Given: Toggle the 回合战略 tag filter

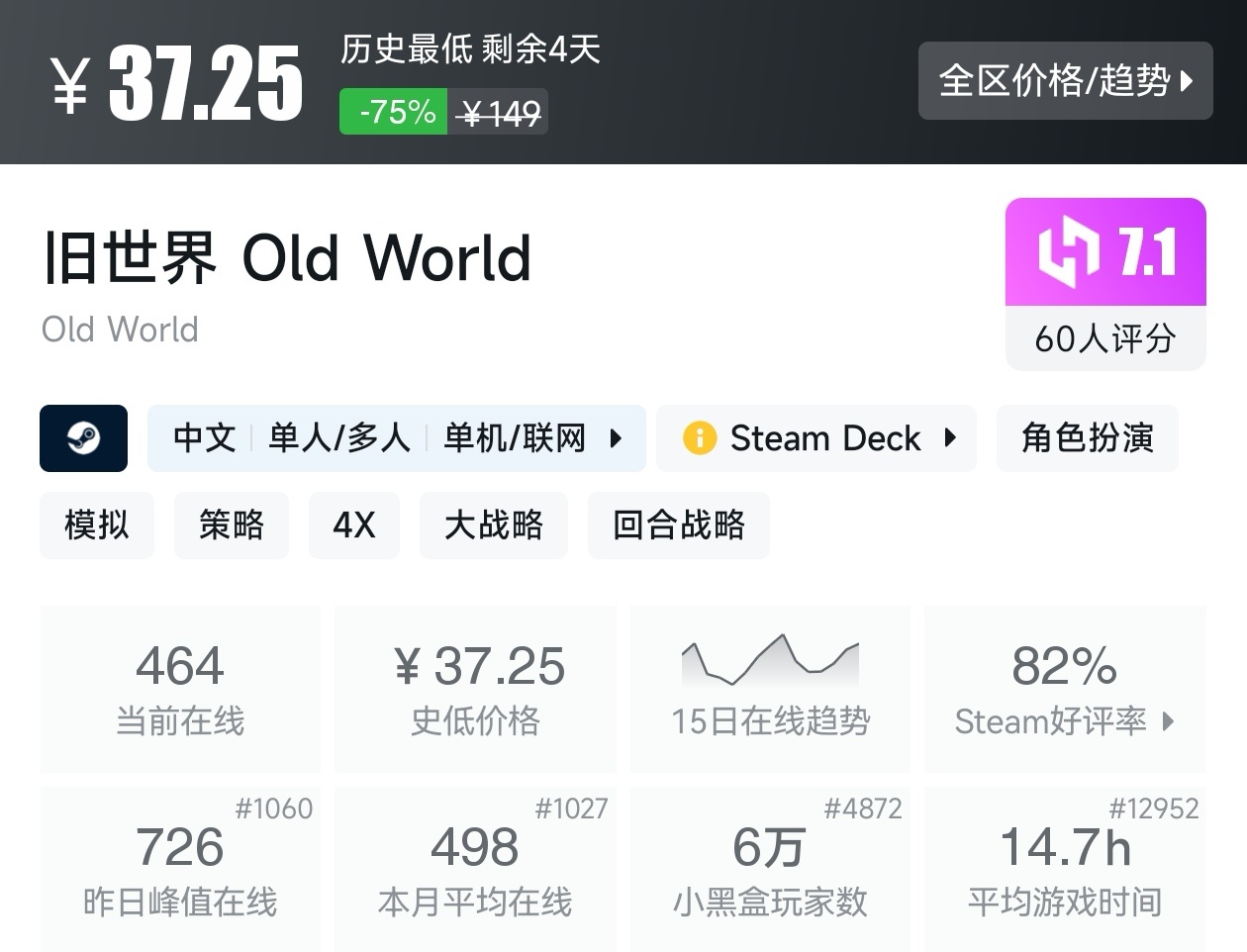Looking at the screenshot, I should click(679, 525).
